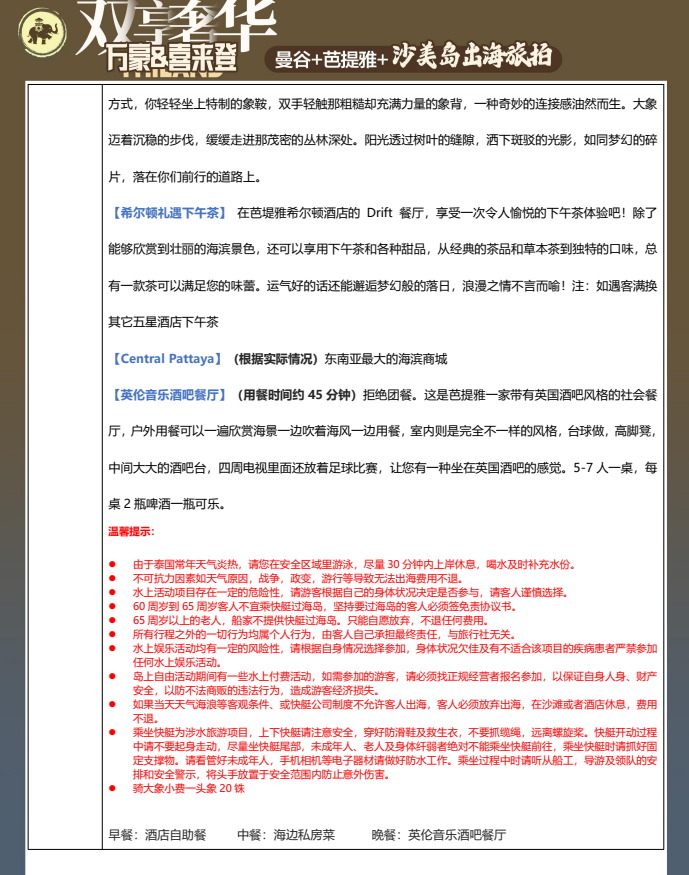Click the red 温馨提示 label

pyautogui.click(x=131, y=532)
